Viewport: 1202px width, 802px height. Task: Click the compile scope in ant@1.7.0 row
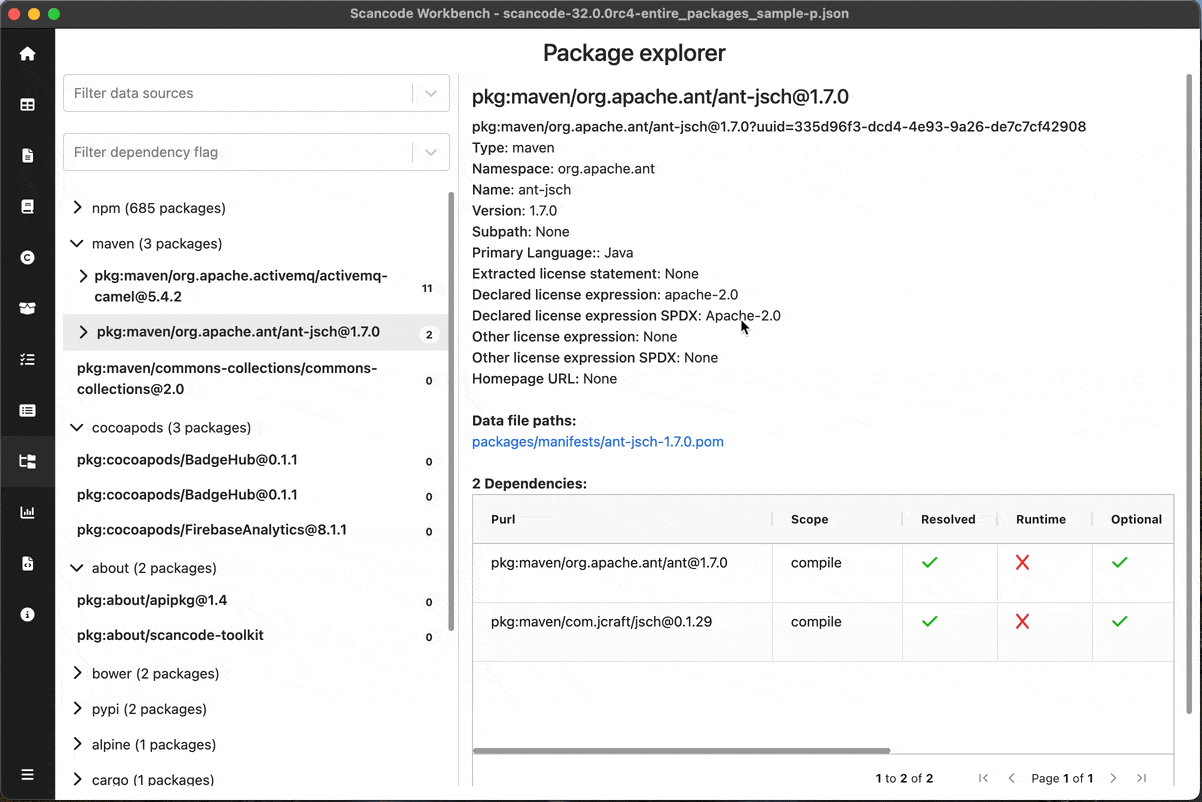[816, 563]
